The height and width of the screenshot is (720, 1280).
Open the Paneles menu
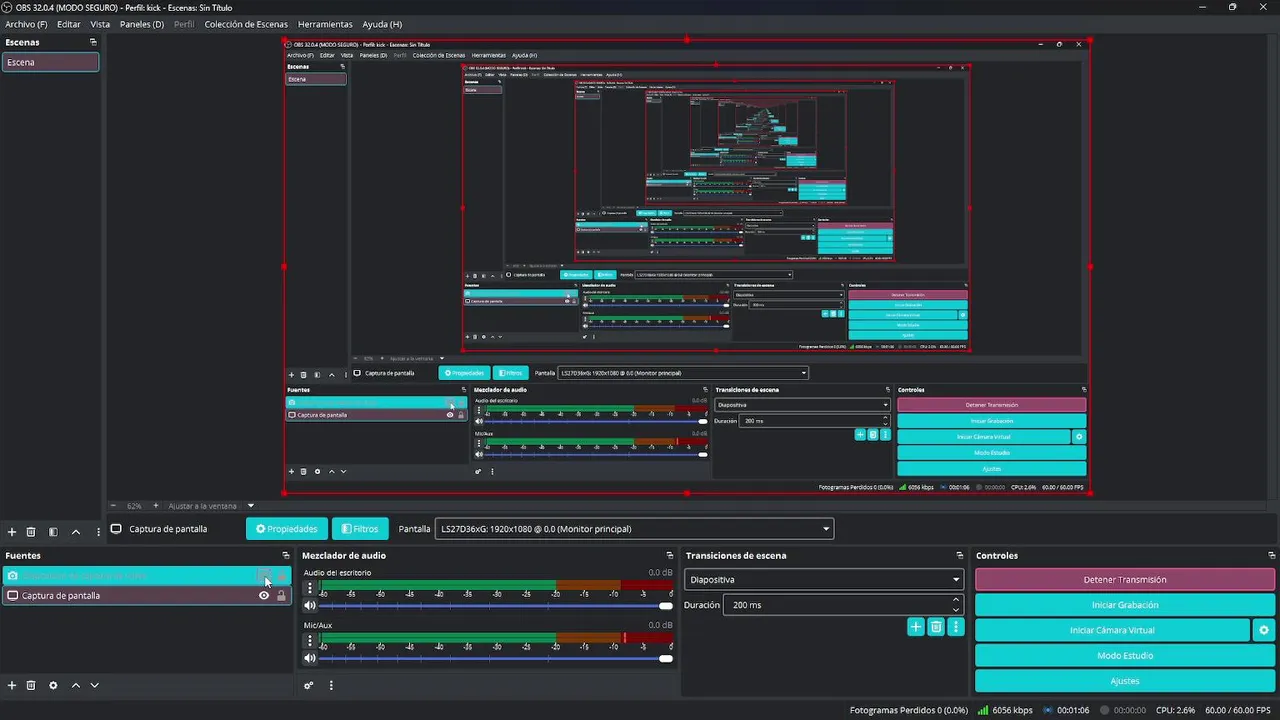pyautogui.click(x=142, y=24)
